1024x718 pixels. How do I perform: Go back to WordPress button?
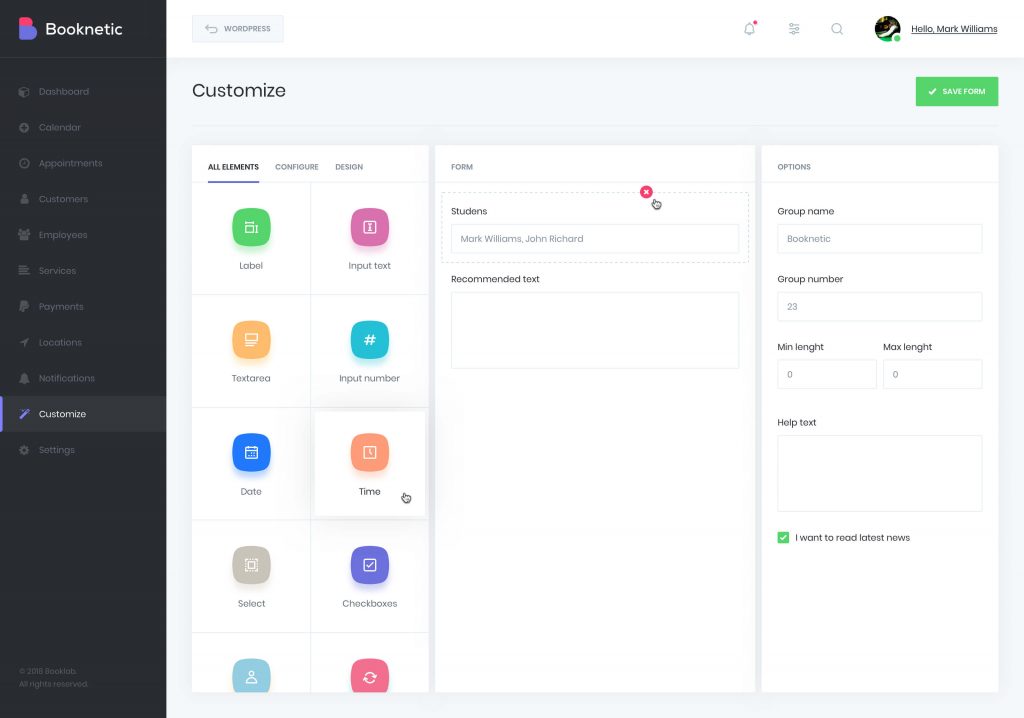(x=238, y=29)
